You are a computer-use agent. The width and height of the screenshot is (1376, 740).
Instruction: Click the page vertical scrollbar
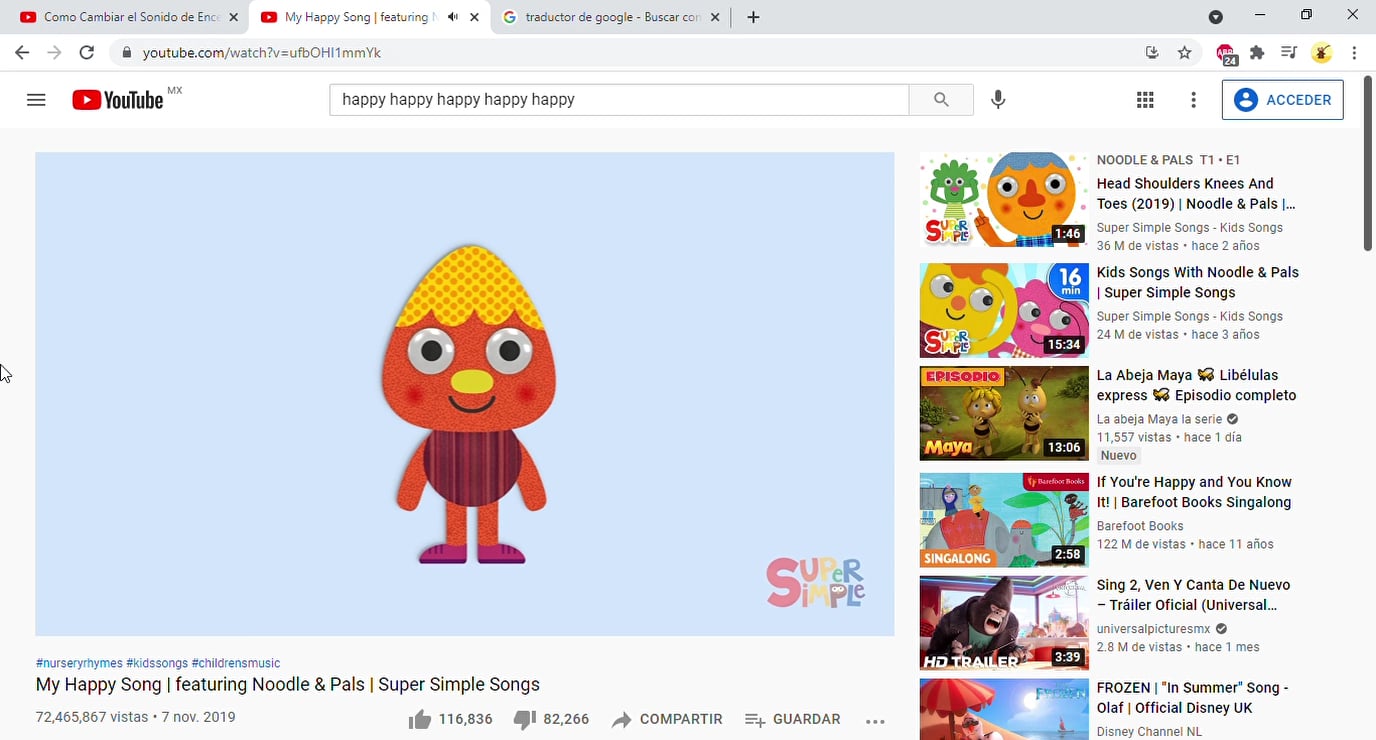point(1368,162)
